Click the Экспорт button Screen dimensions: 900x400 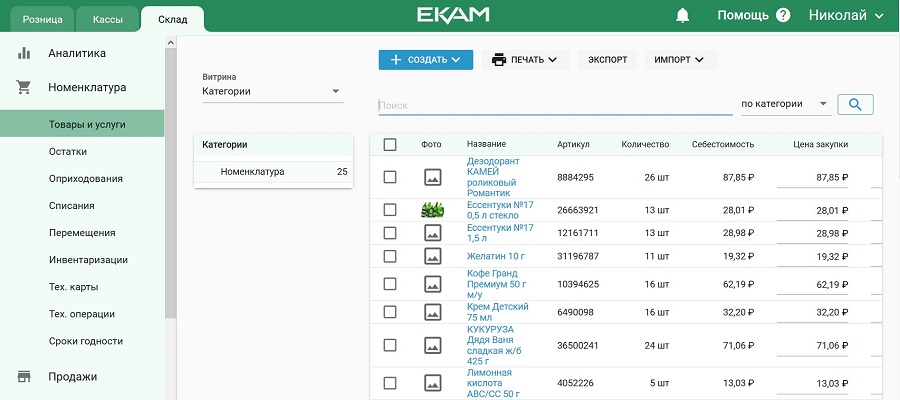(607, 60)
